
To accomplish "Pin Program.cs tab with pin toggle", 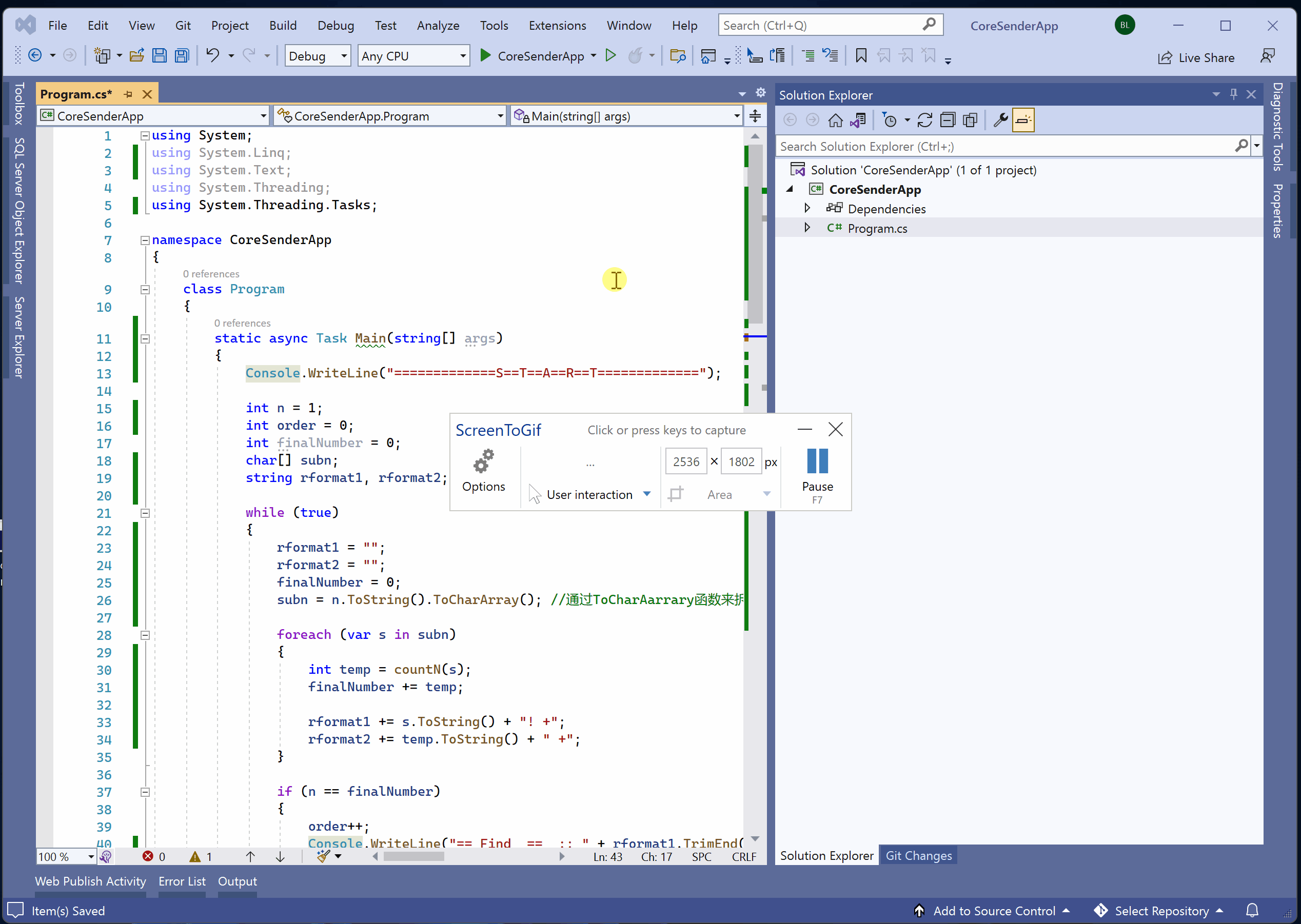I will [x=129, y=94].
